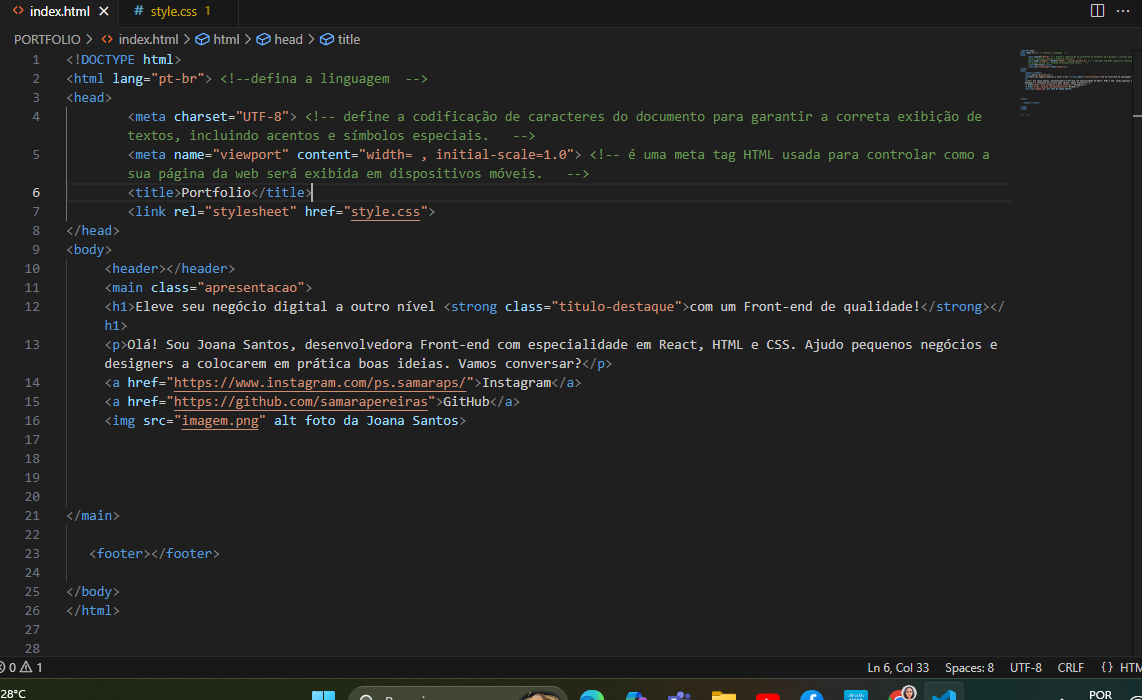Open the editor More Actions ellipsis menu
This screenshot has width=1142, height=700.
[x=1123, y=11]
